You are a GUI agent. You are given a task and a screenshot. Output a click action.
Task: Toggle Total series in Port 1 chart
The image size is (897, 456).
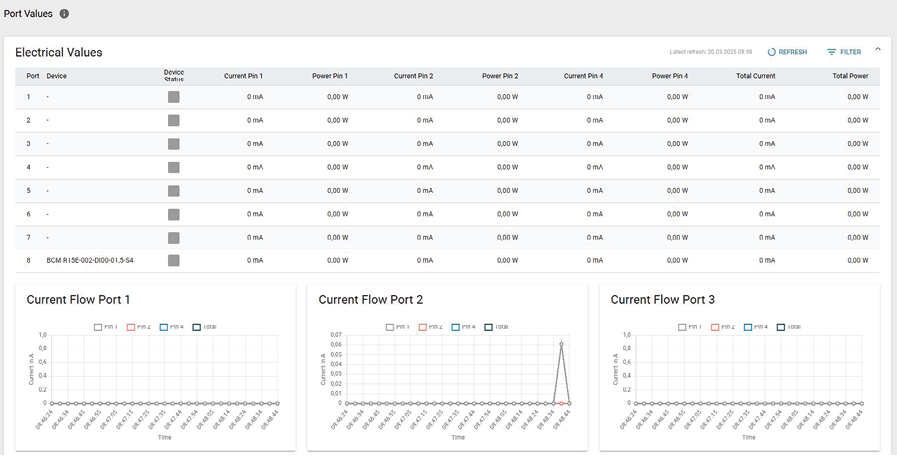[x=204, y=327]
